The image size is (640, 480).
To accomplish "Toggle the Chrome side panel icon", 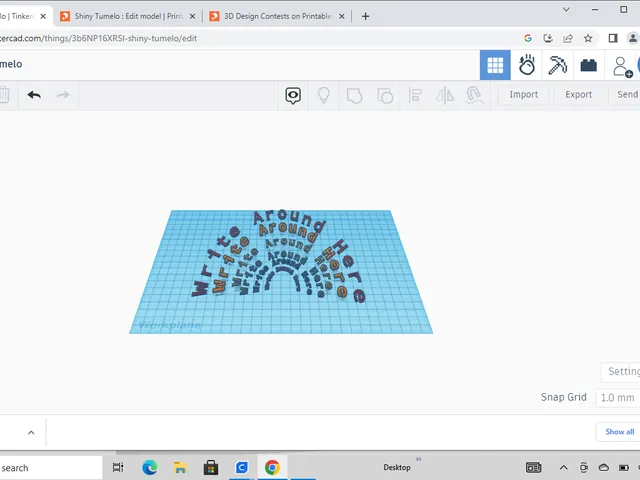I will tap(613, 38).
